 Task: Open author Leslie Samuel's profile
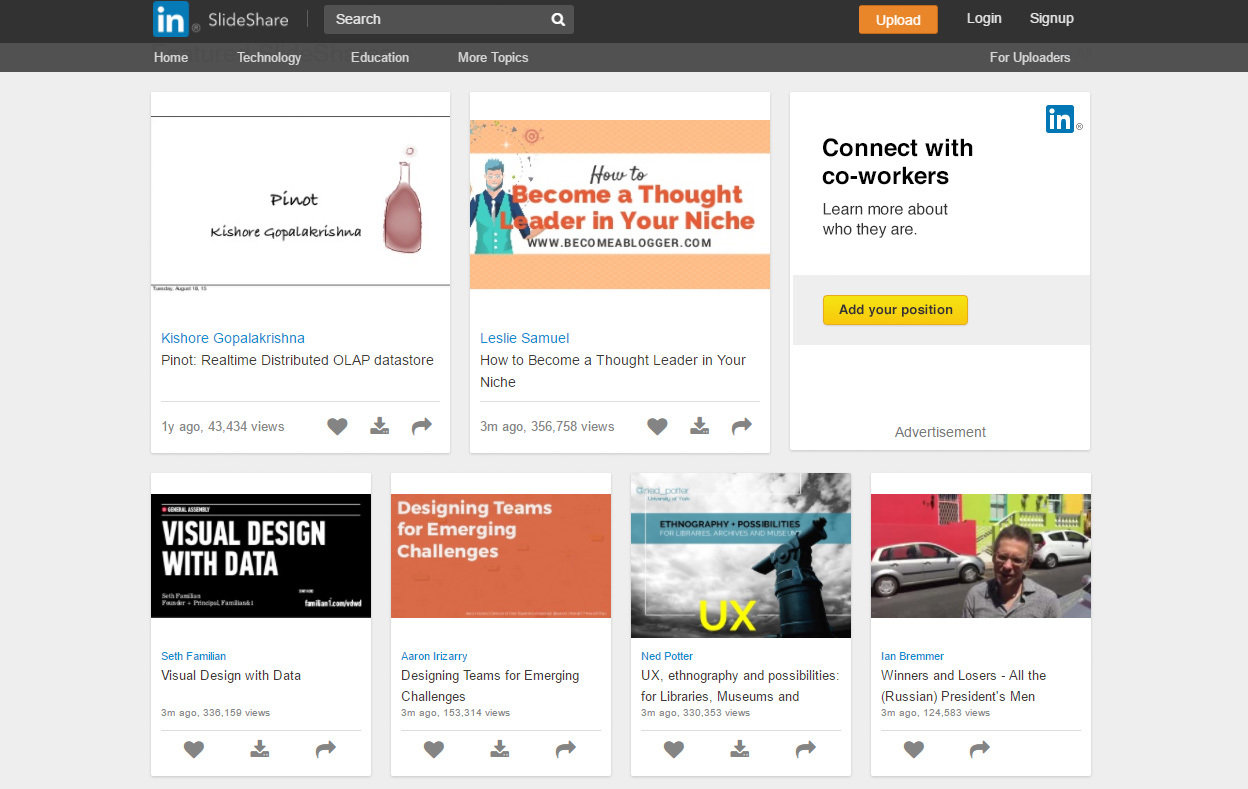click(x=525, y=338)
